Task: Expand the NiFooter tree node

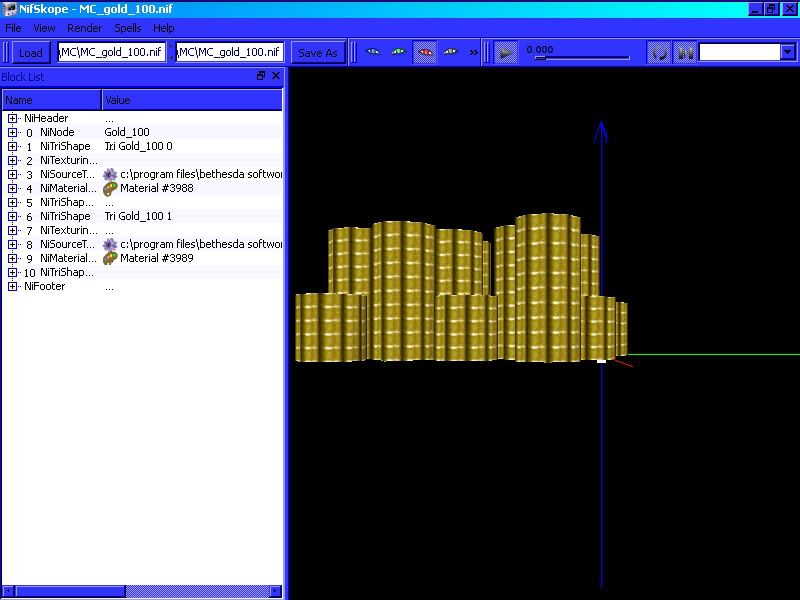Action: [12, 287]
